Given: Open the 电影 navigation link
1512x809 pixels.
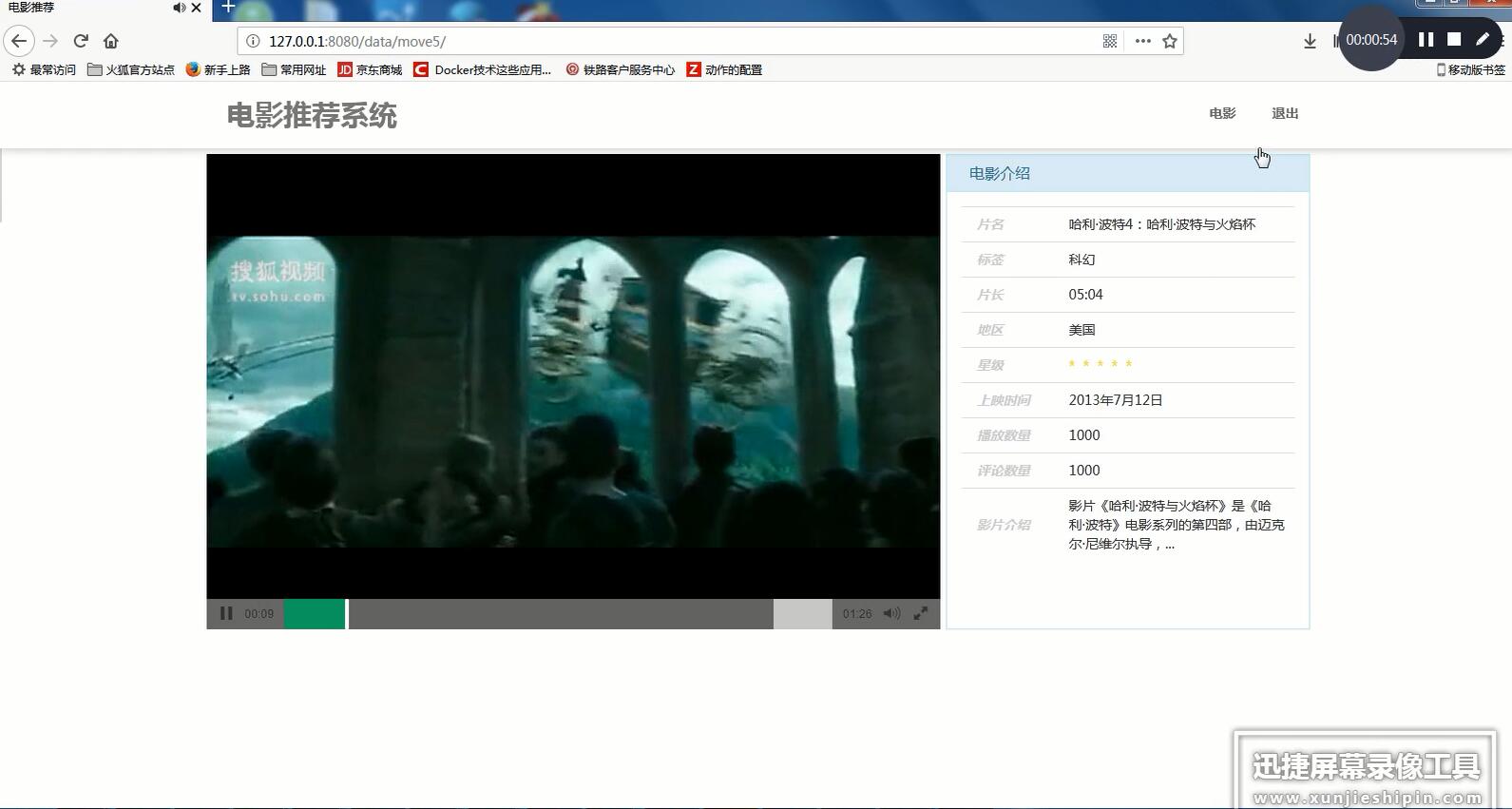Looking at the screenshot, I should tap(1222, 113).
